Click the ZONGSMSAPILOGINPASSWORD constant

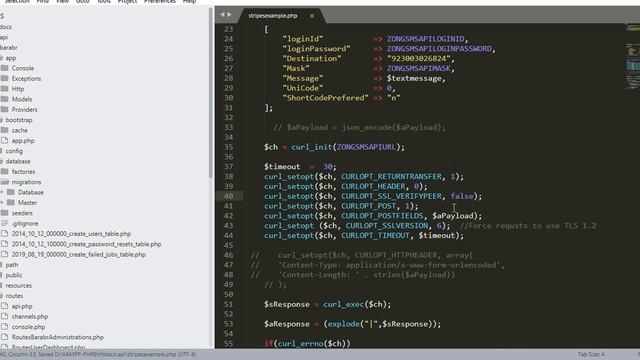439,49
